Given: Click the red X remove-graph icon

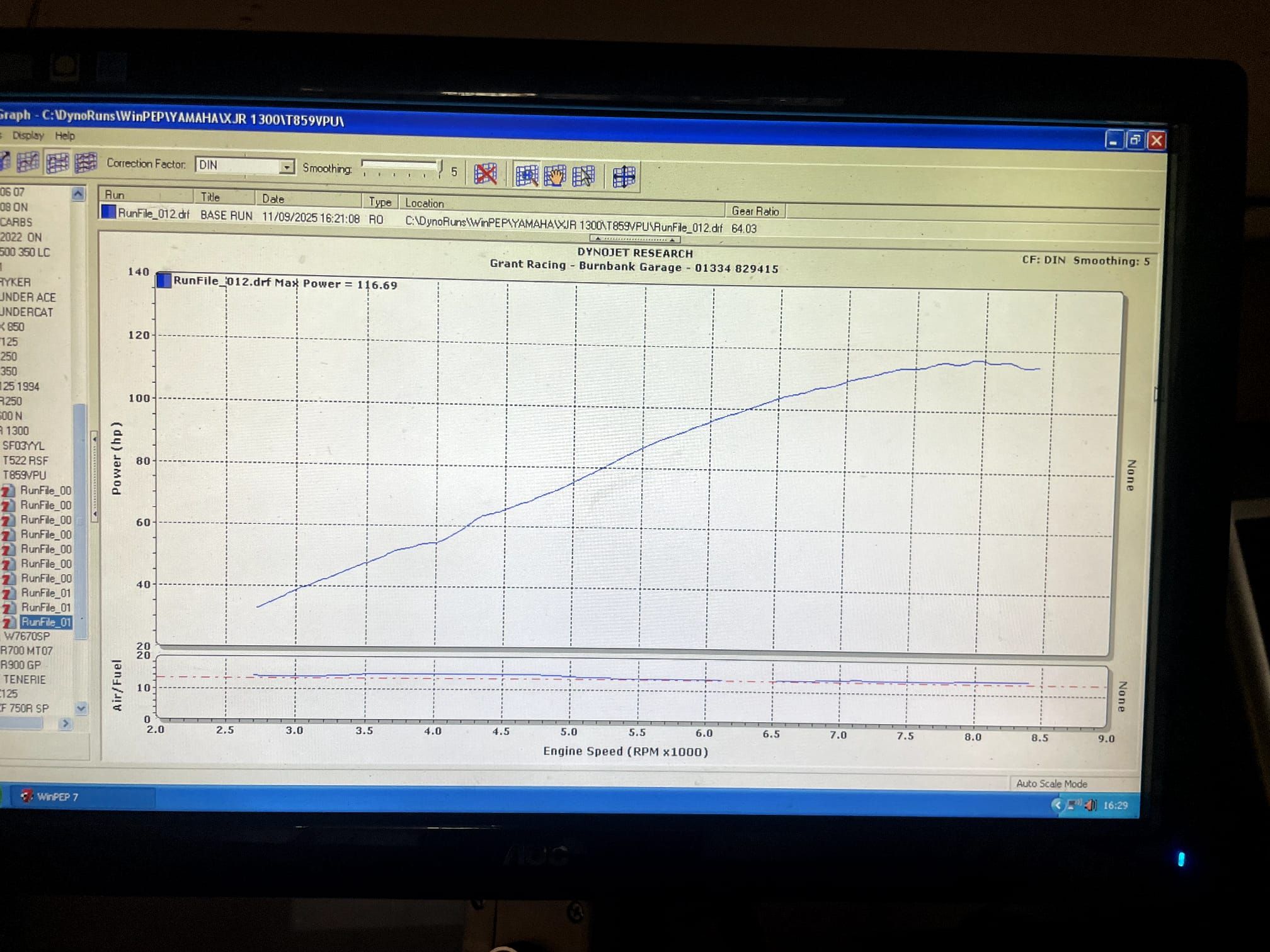Looking at the screenshot, I should [485, 174].
